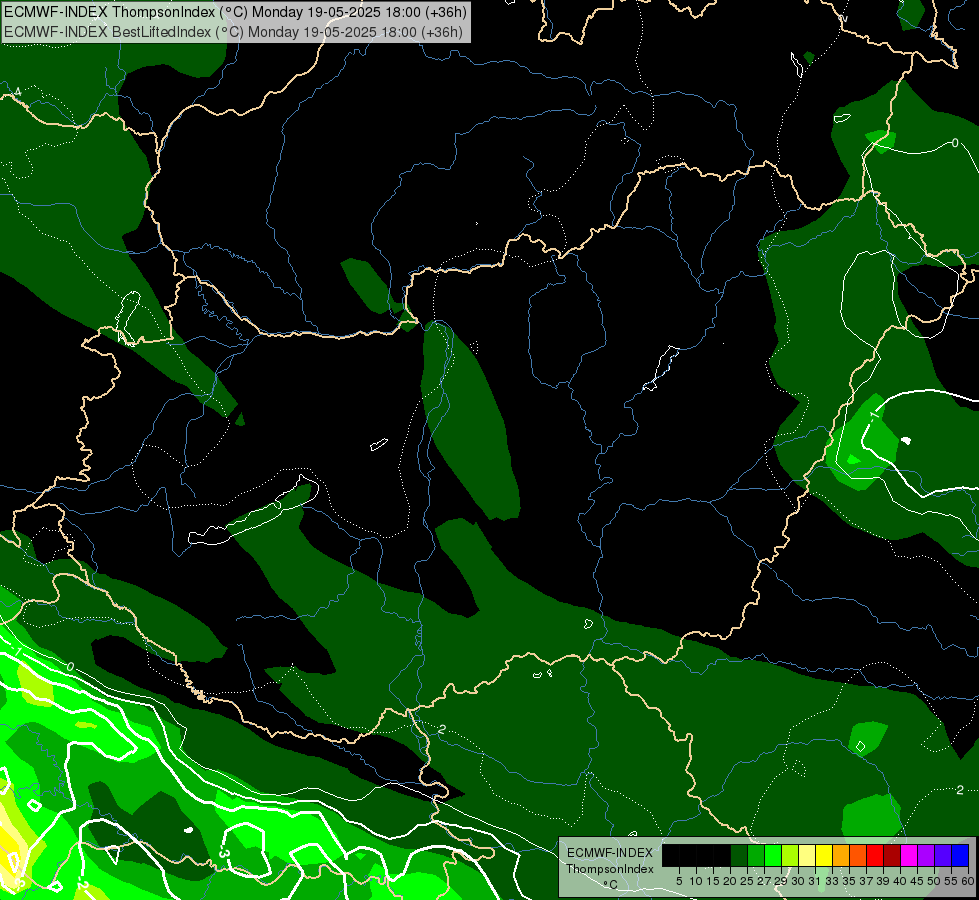The width and height of the screenshot is (979, 900).
Task: Click the BestLiftedIndex header line
Action: [234, 32]
